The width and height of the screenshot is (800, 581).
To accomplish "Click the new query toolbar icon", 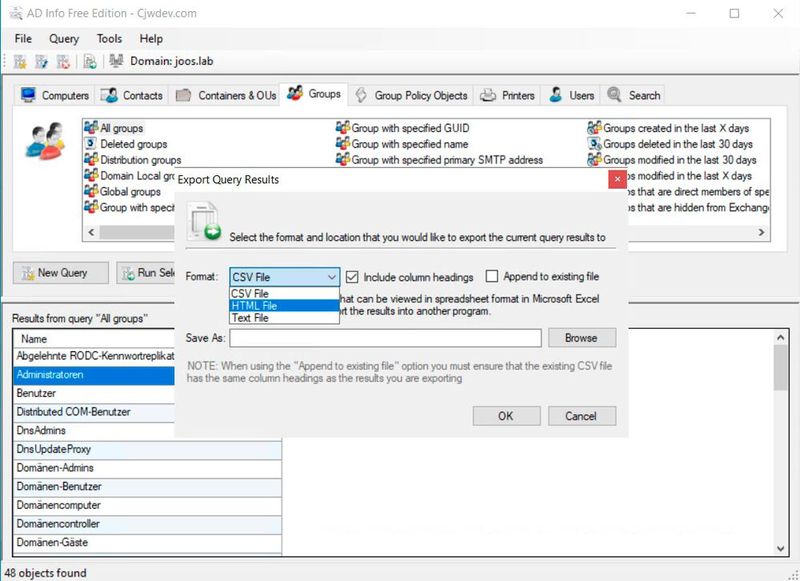I will [18, 61].
